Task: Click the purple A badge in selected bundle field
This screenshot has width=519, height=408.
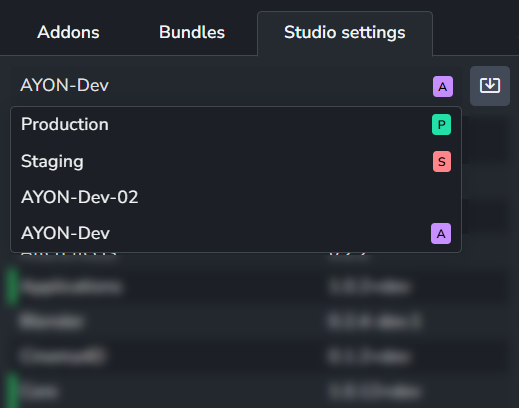Action: [443, 87]
